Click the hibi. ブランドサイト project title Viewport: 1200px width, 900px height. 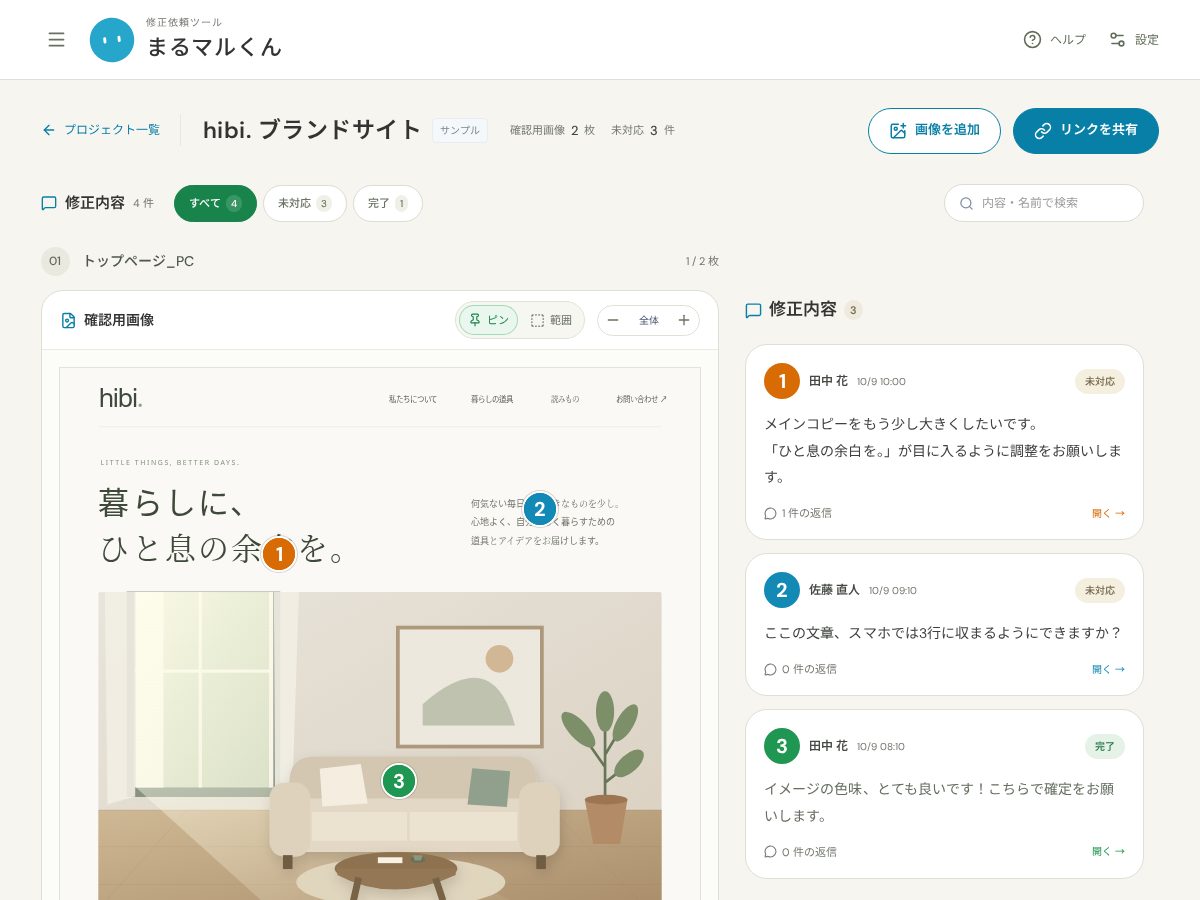pyautogui.click(x=313, y=130)
